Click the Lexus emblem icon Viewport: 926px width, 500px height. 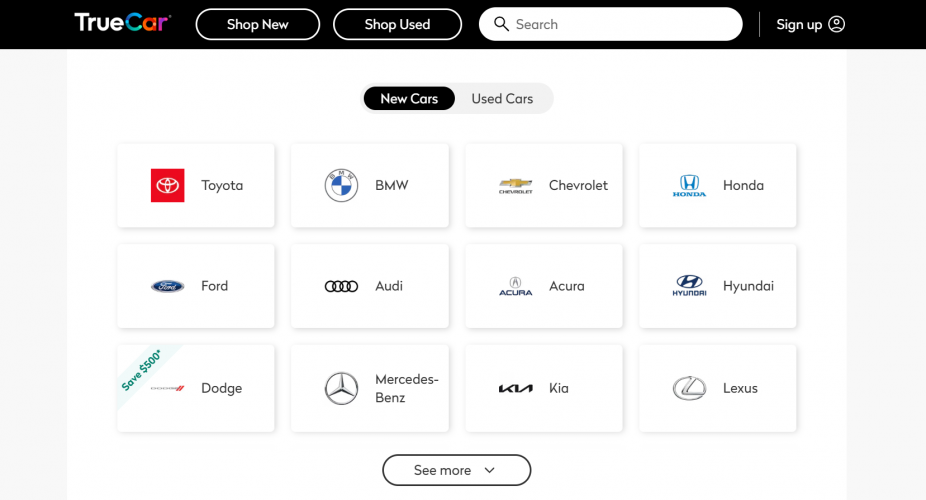(x=689, y=388)
